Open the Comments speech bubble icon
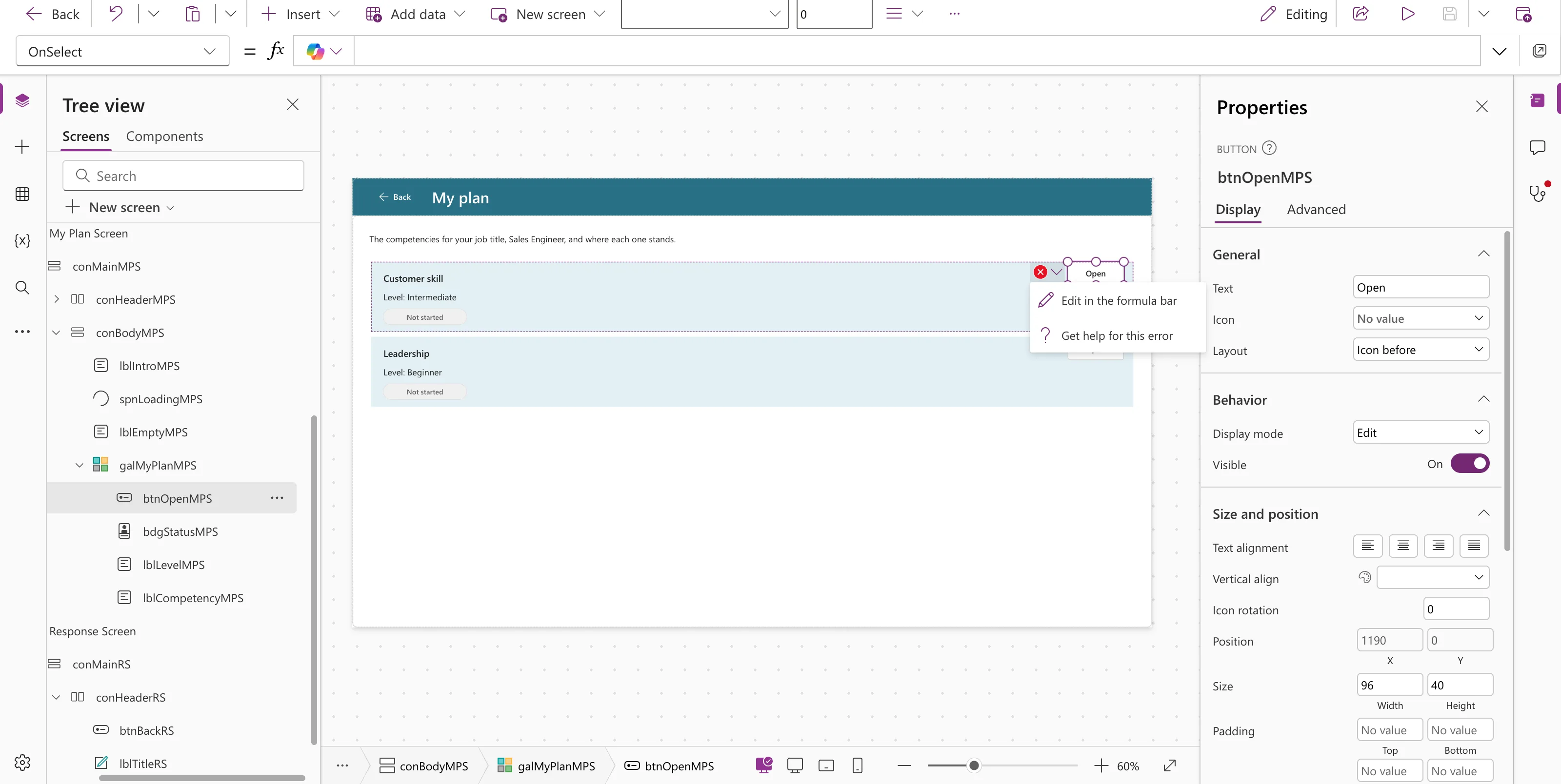The height and width of the screenshot is (784, 1561). tap(1538, 147)
